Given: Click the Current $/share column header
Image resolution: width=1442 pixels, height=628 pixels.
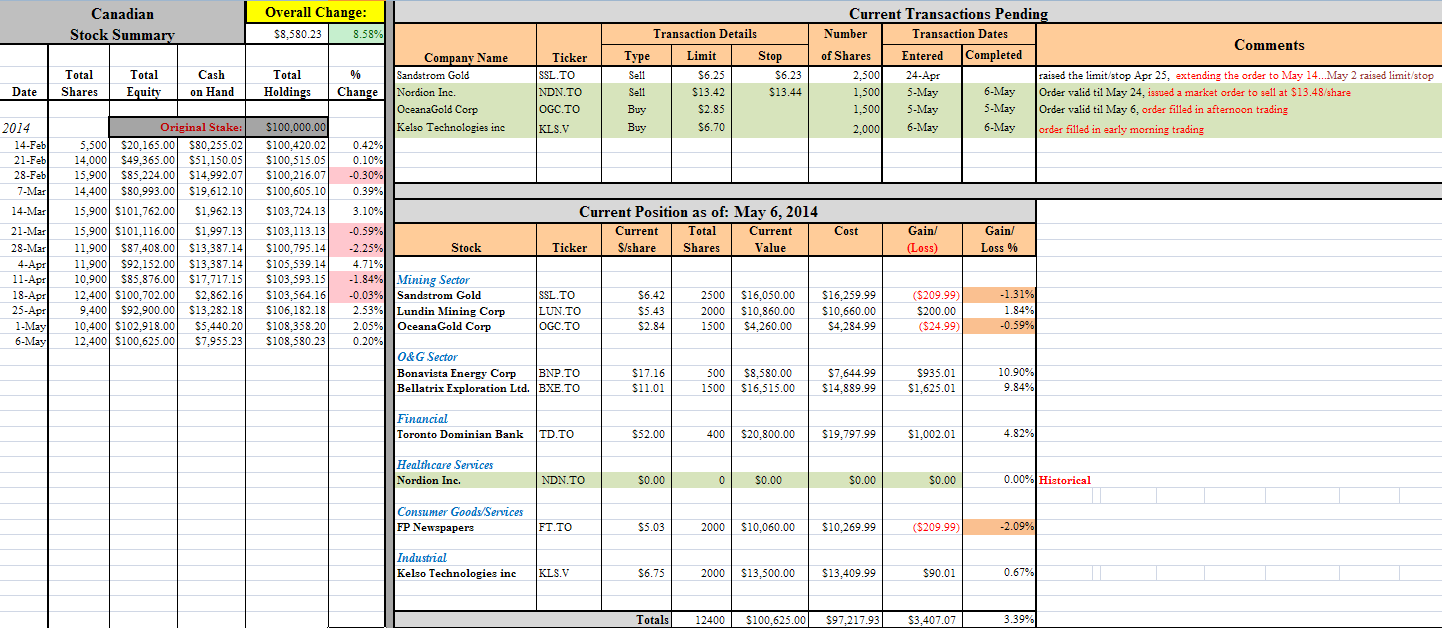Looking at the screenshot, I should (637, 239).
